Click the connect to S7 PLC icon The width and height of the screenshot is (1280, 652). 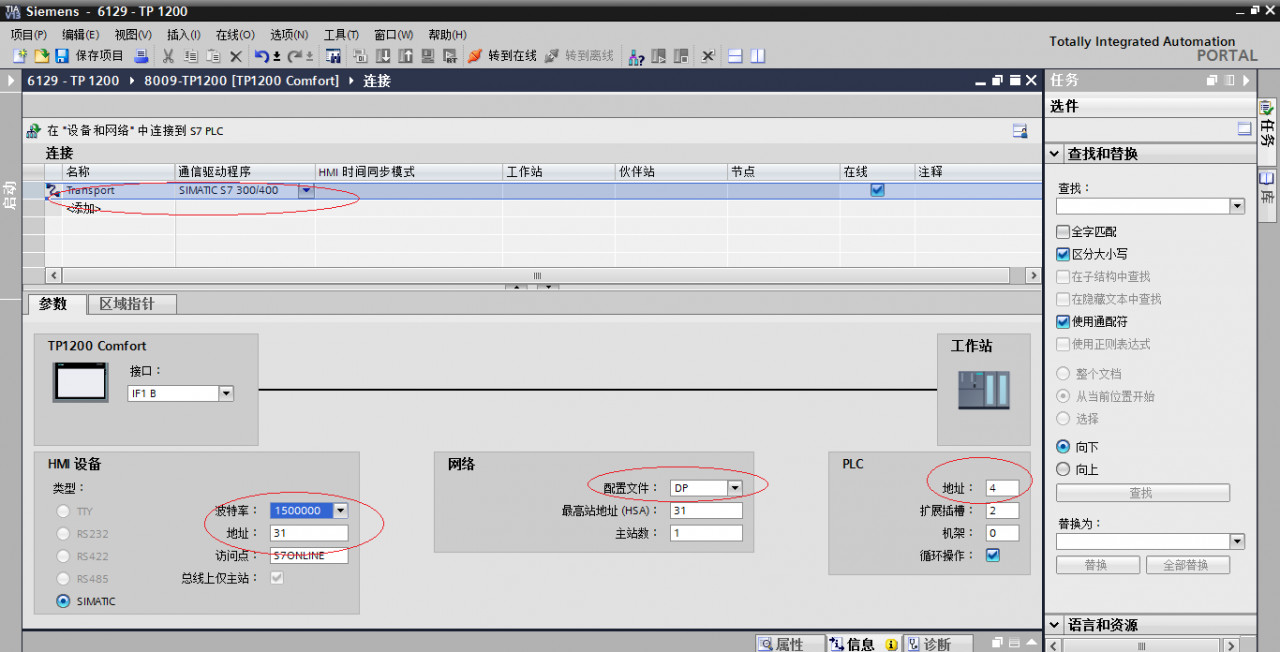33,130
